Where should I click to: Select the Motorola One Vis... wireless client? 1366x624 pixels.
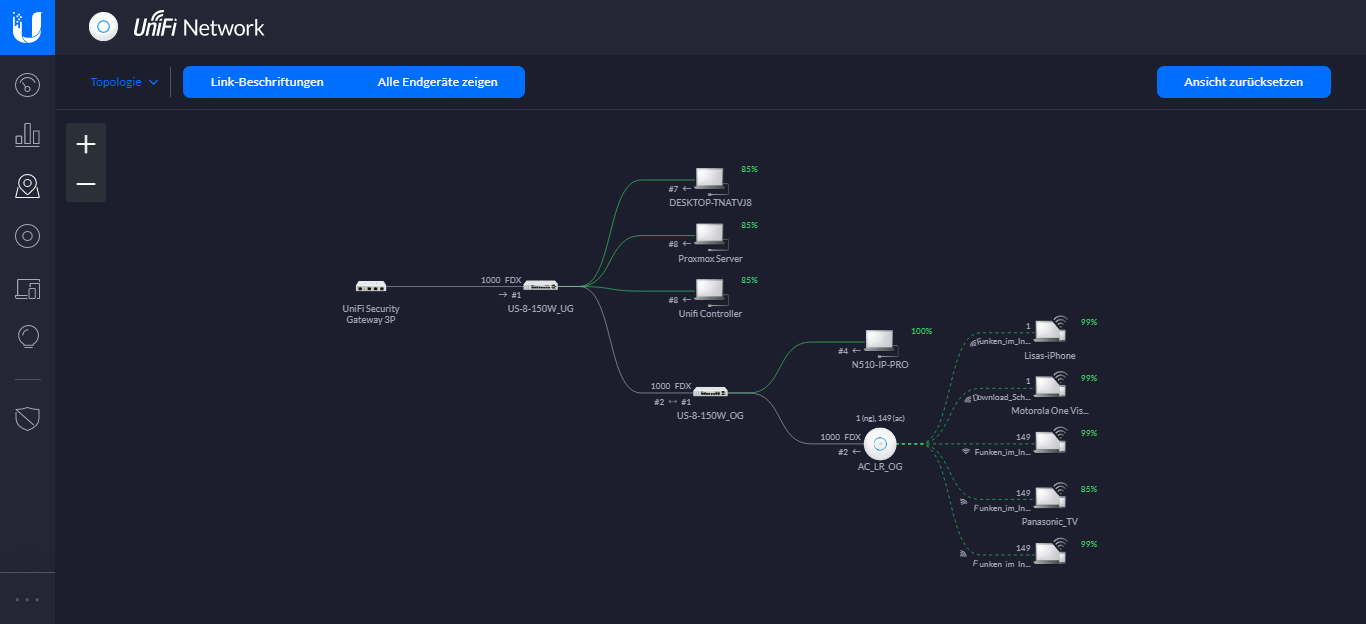click(x=1051, y=386)
